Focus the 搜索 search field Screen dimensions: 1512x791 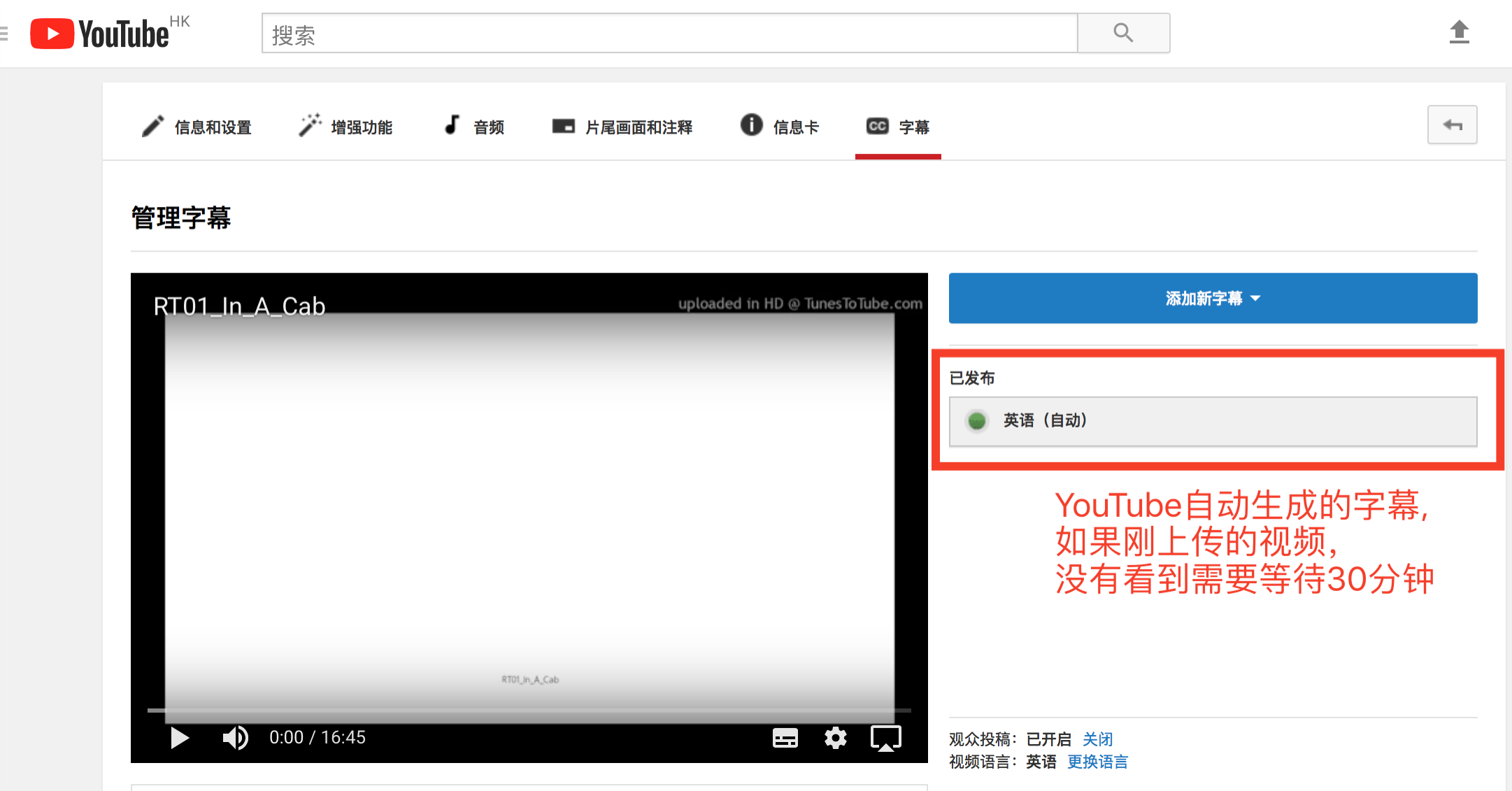coord(670,33)
